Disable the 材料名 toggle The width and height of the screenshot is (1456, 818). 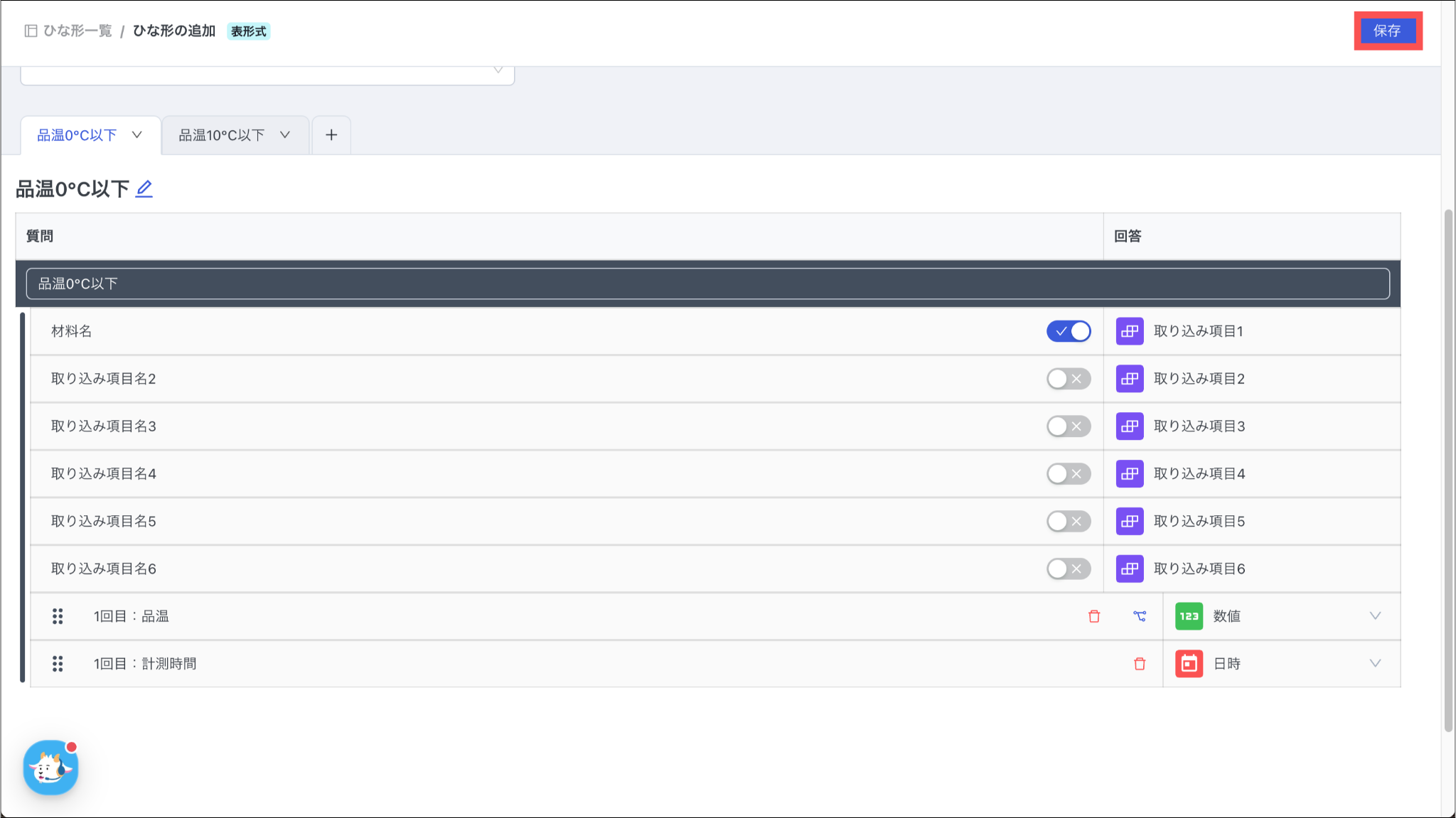click(x=1068, y=331)
